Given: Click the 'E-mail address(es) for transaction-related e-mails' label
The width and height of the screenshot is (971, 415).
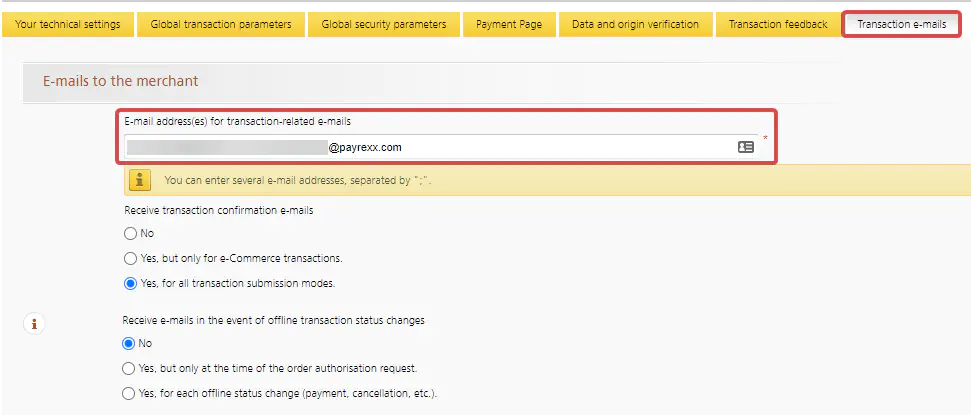Looking at the screenshot, I should [237, 121].
